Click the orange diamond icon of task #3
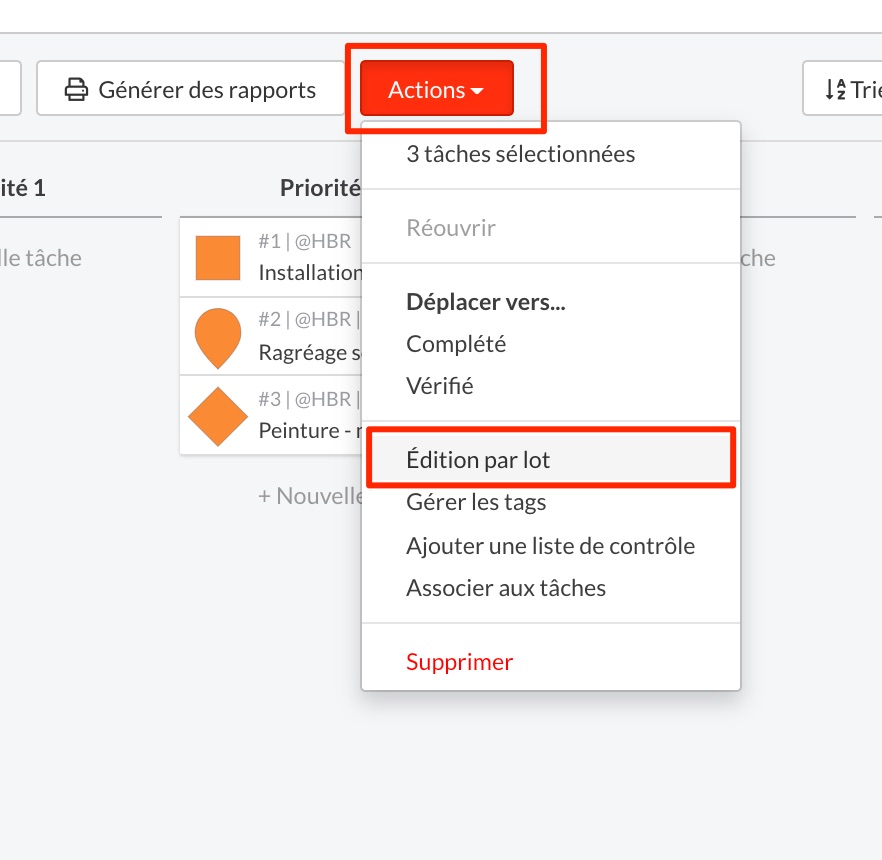The image size is (882, 860). pyautogui.click(x=218, y=417)
